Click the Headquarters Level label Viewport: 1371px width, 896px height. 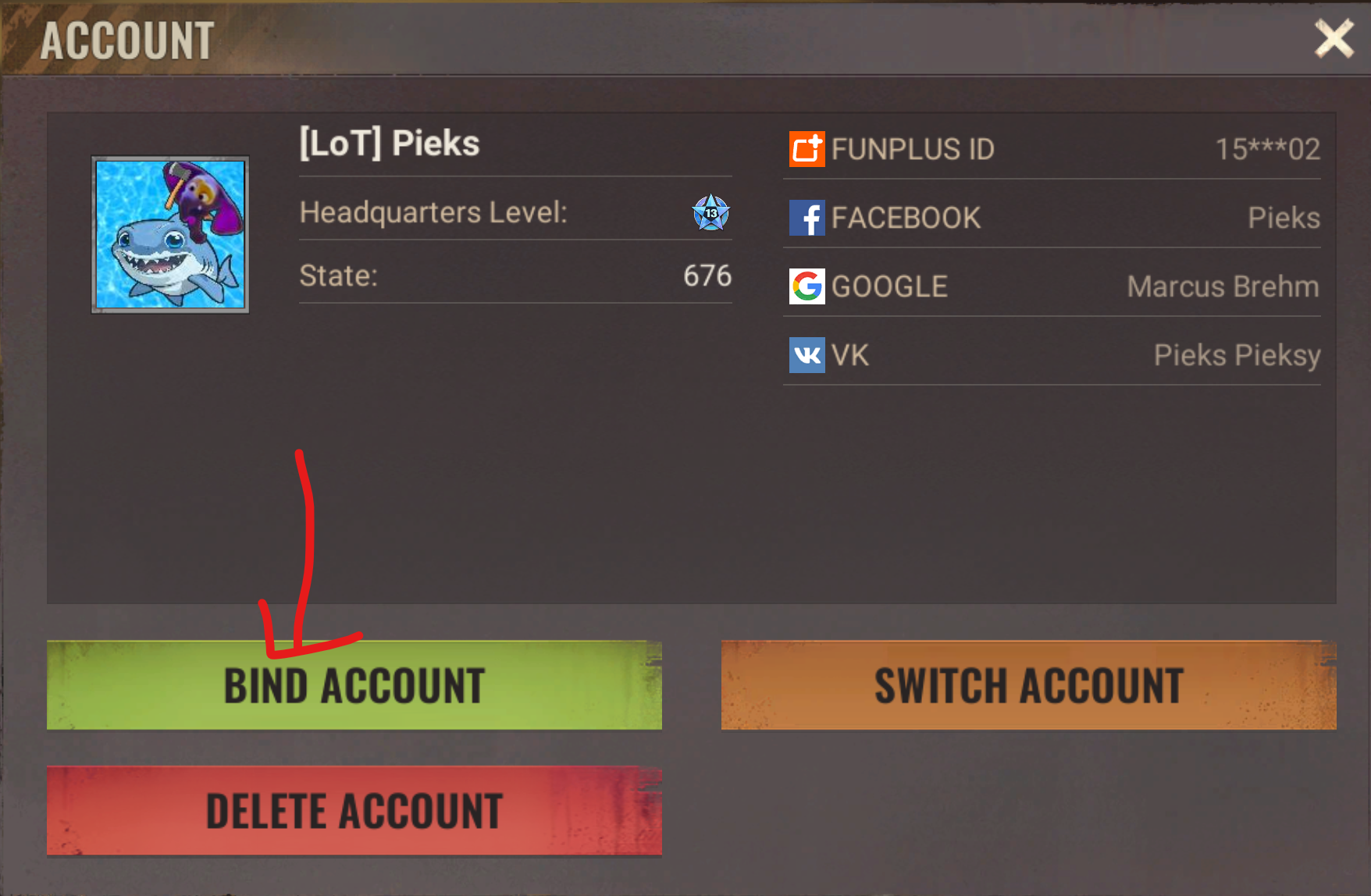(433, 212)
